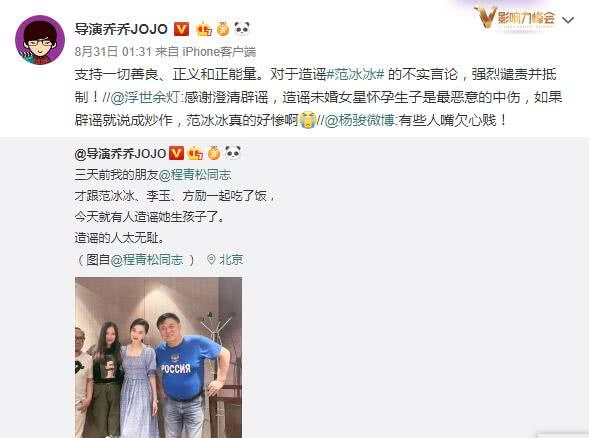Expand the post options chevron menu
Screen dimensions: 589x438
click(x=568, y=20)
